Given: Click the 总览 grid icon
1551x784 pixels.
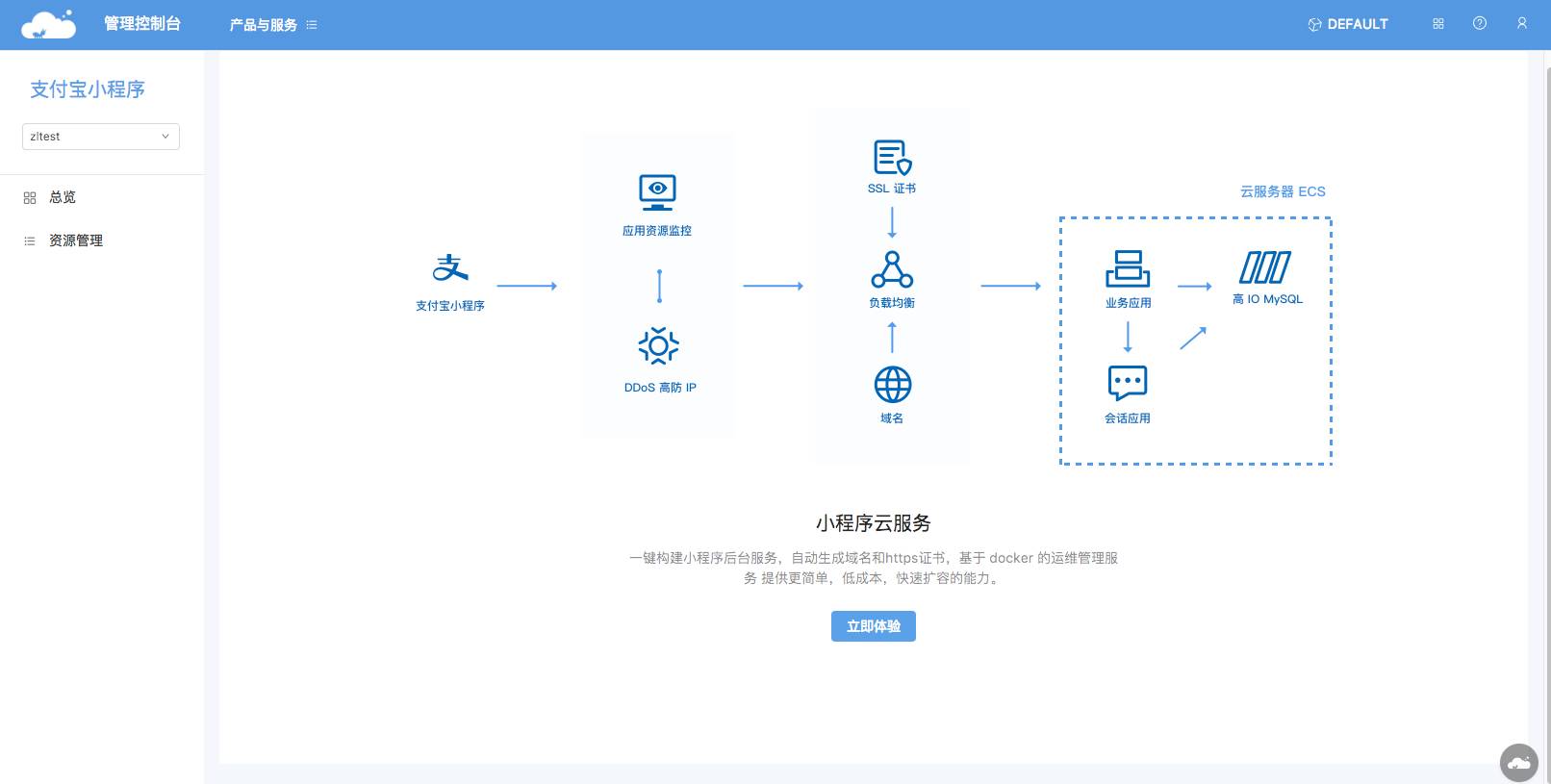Looking at the screenshot, I should point(30,198).
